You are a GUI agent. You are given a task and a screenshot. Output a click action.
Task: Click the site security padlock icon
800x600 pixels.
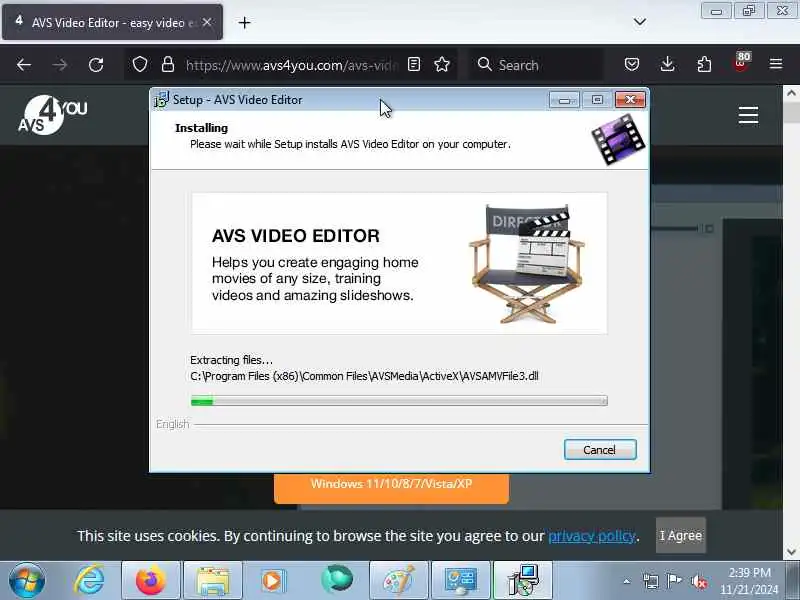click(x=168, y=65)
